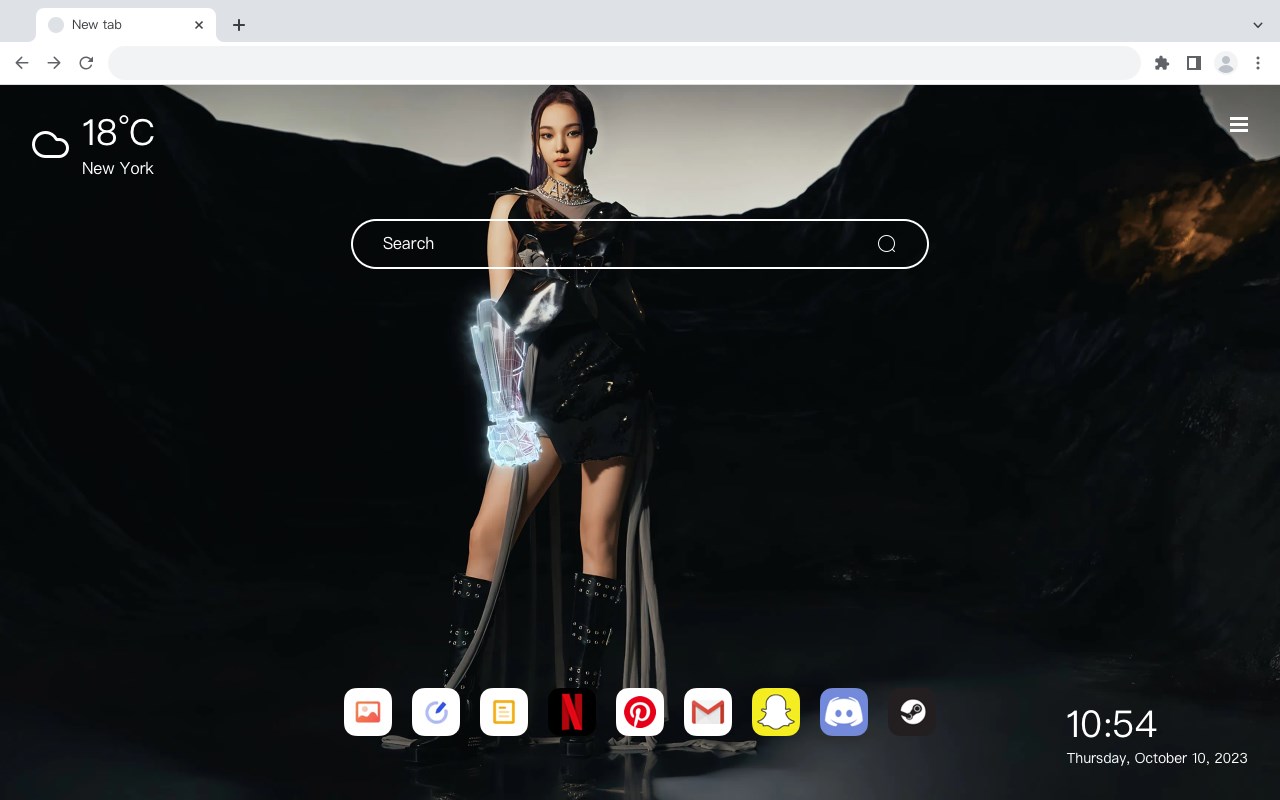Click the cloud weather icon
The image size is (1280, 800).
click(50, 146)
